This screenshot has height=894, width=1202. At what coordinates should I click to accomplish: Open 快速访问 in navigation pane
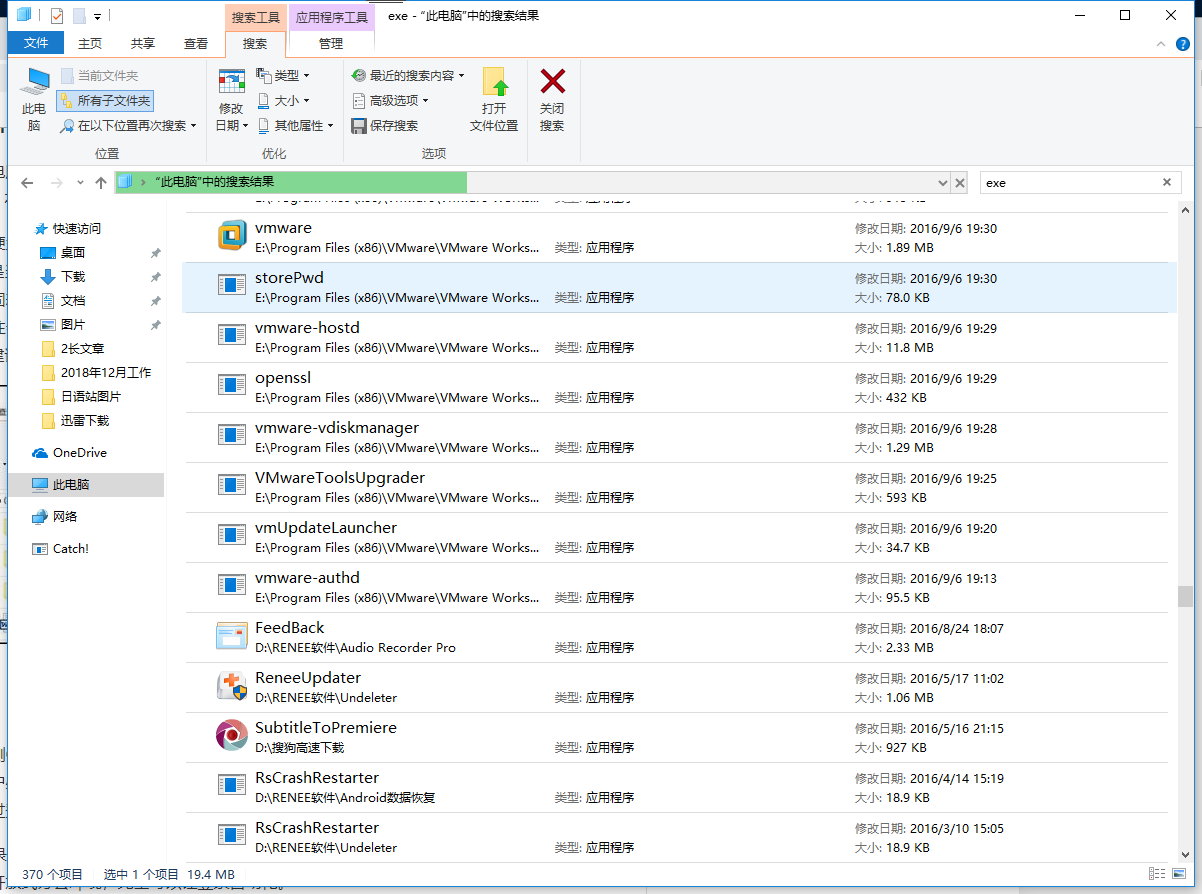[77, 229]
